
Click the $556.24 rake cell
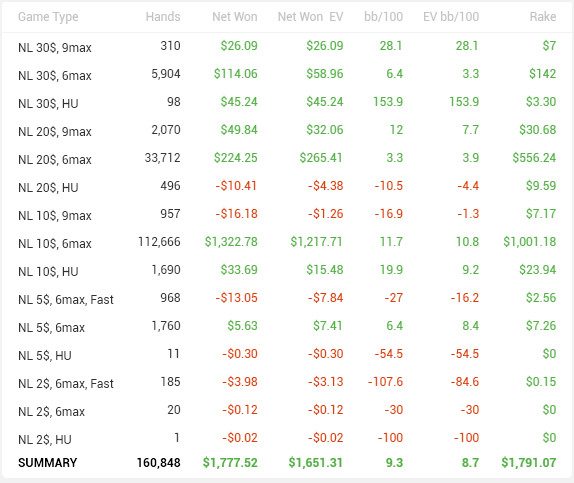coord(534,158)
